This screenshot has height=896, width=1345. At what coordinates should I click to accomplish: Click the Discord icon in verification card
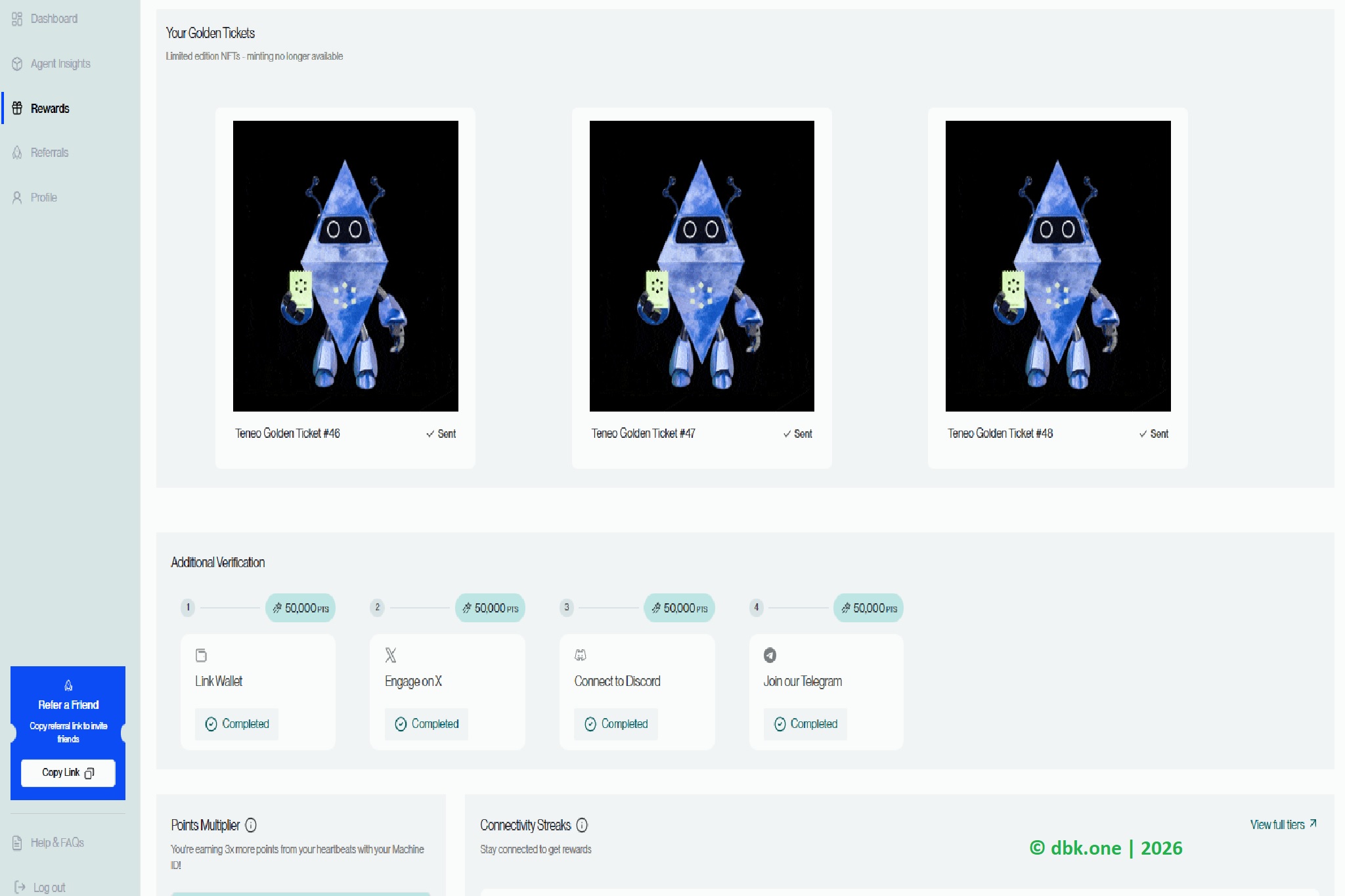581,655
